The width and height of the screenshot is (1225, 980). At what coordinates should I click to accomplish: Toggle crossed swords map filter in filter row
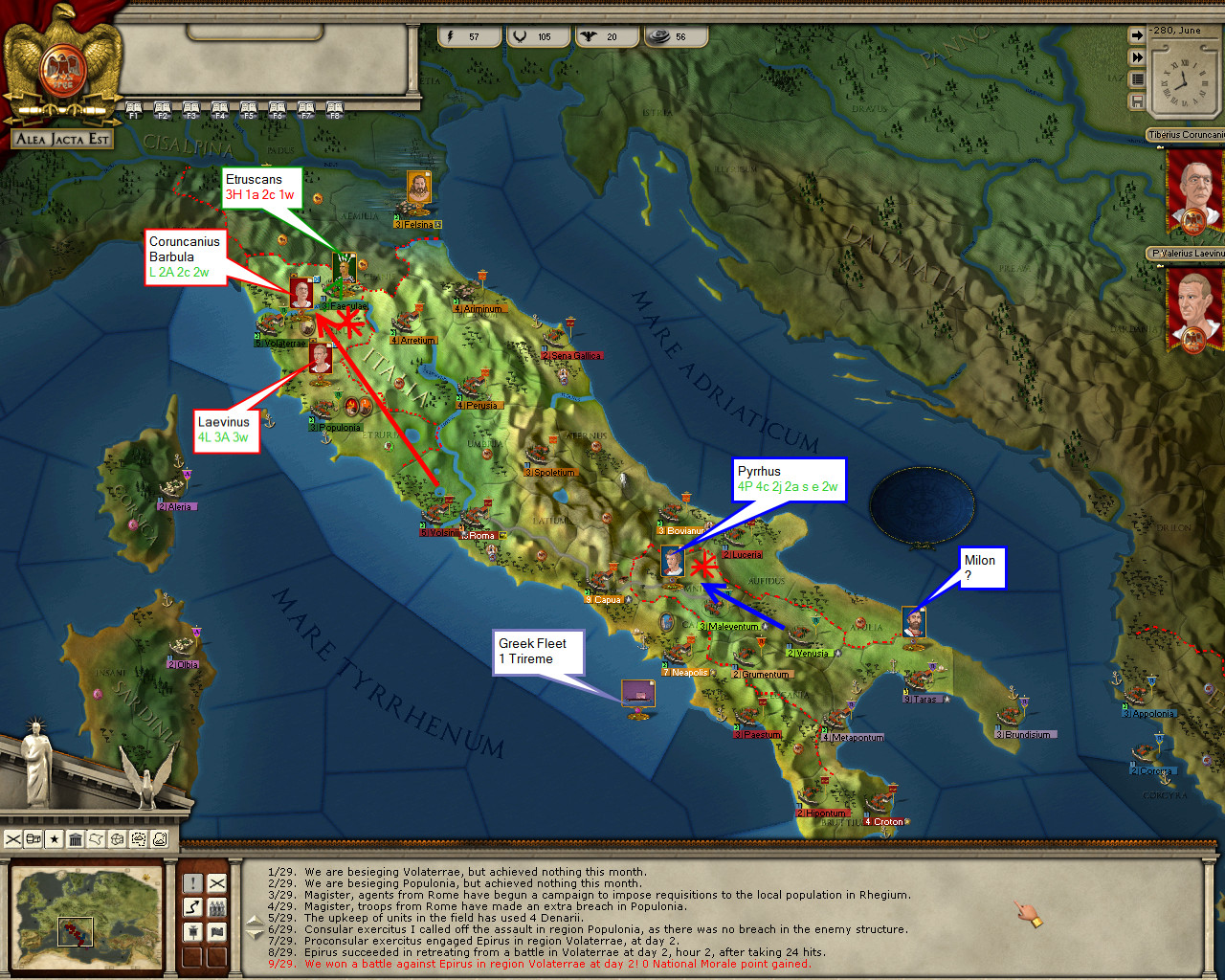13,839
